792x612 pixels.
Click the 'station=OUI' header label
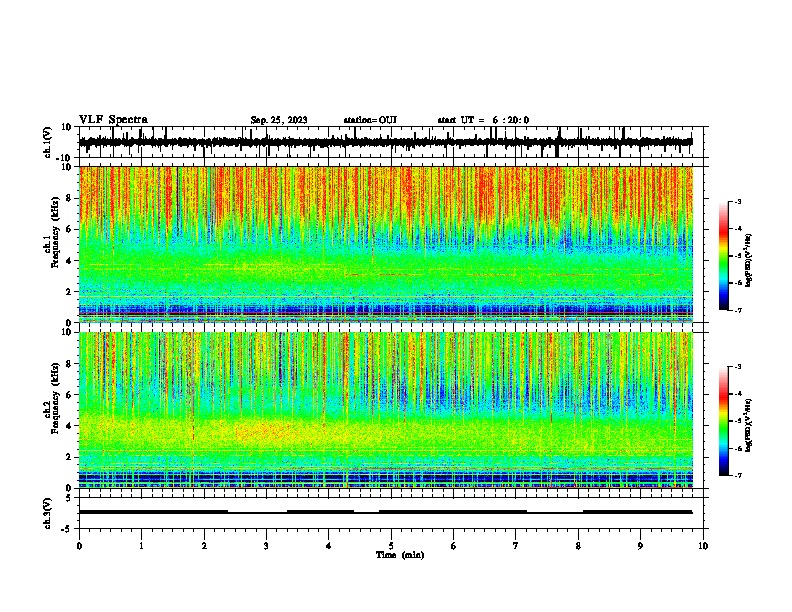pyautogui.click(x=370, y=120)
